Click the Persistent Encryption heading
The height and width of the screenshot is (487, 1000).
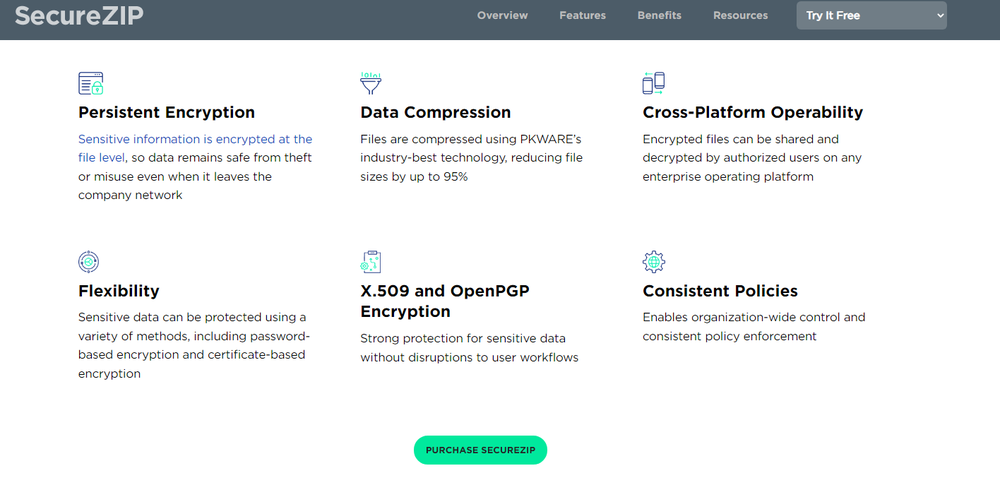166,112
